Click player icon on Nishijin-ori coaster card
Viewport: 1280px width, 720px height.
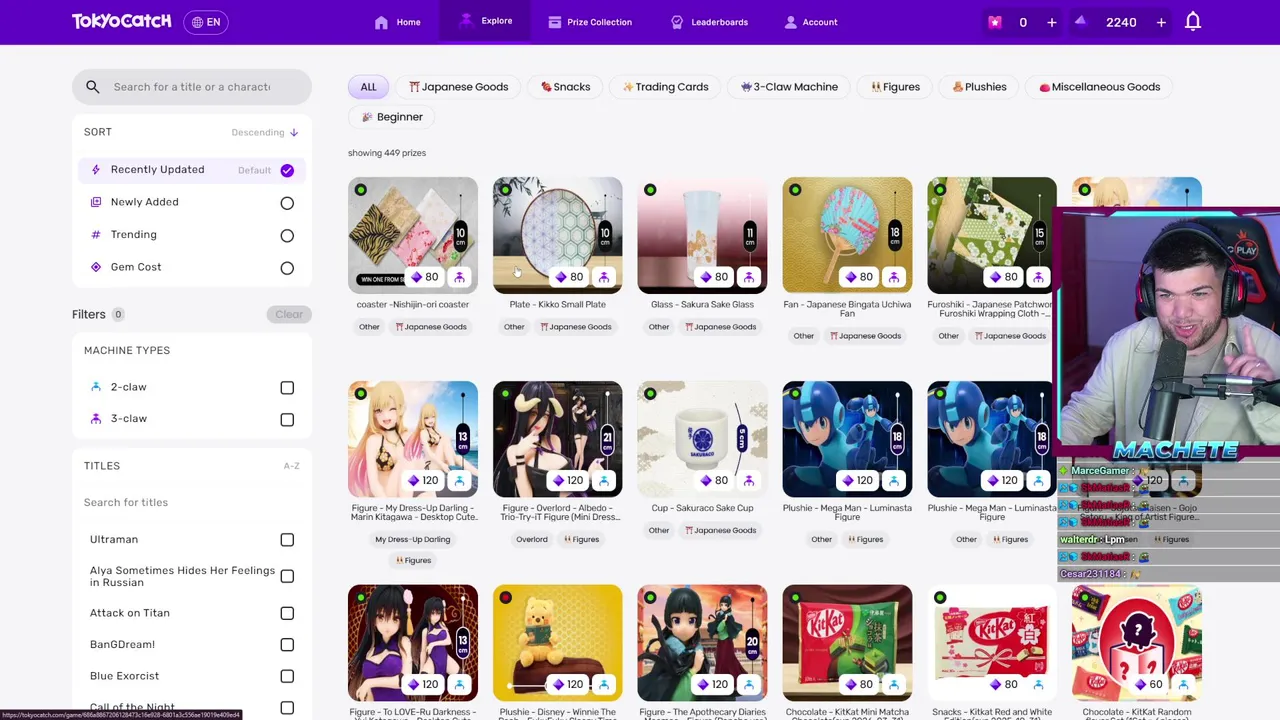click(459, 277)
